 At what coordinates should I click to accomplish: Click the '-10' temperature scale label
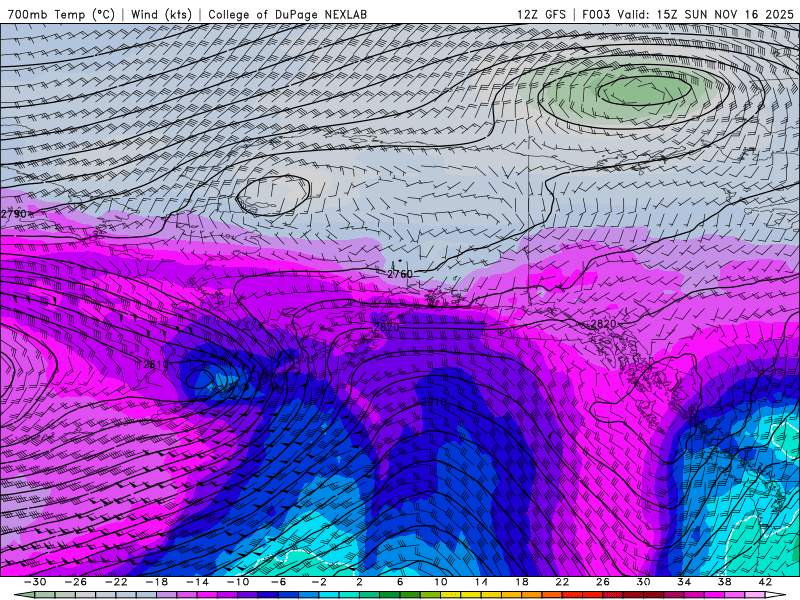(x=238, y=582)
